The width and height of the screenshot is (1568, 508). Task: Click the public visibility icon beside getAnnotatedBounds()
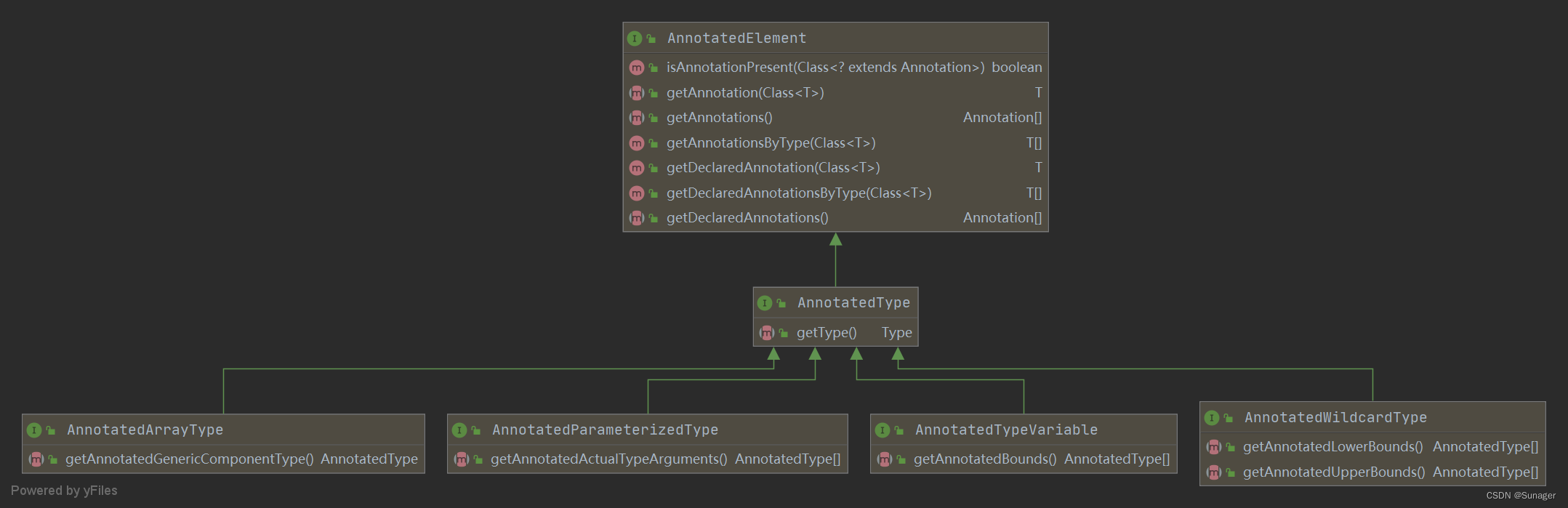(x=901, y=459)
